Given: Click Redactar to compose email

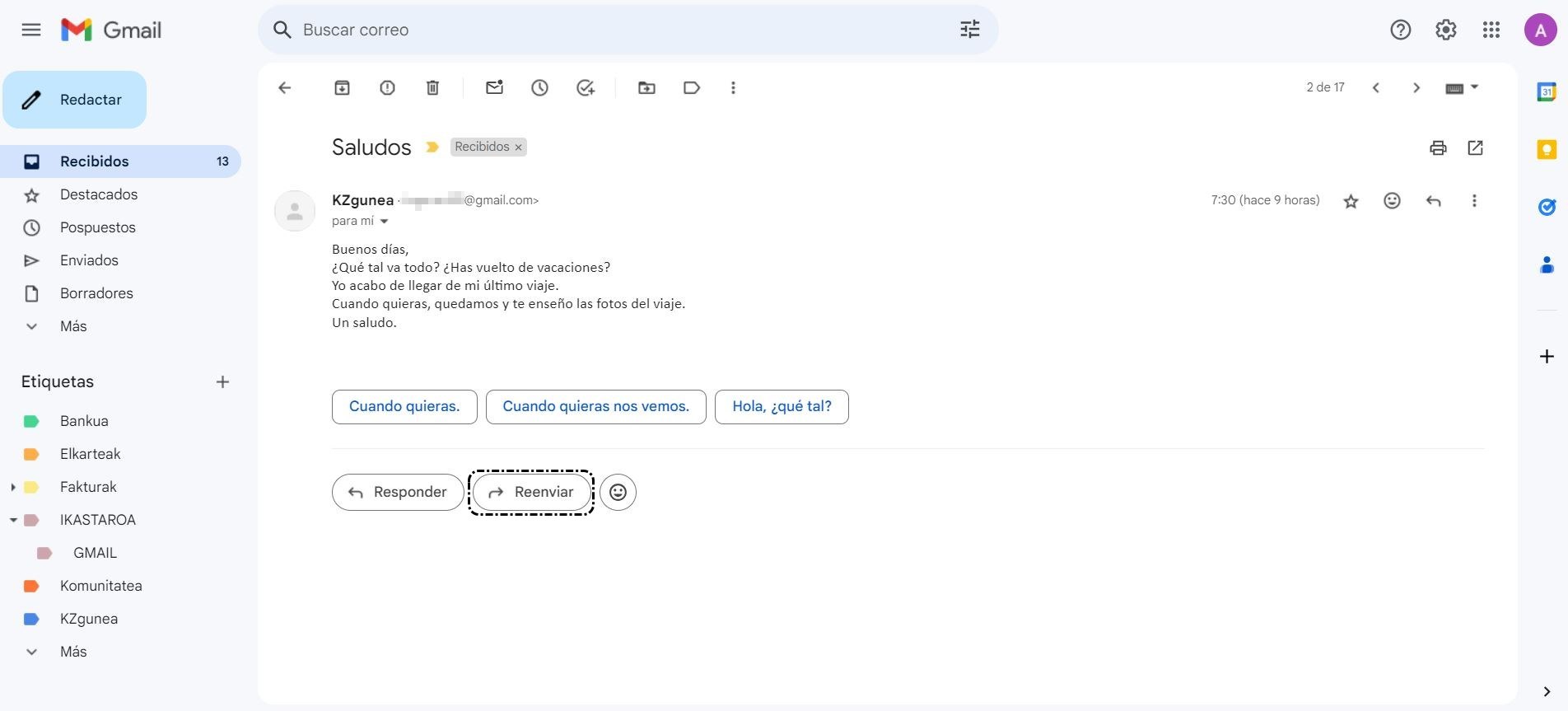Looking at the screenshot, I should point(75,100).
